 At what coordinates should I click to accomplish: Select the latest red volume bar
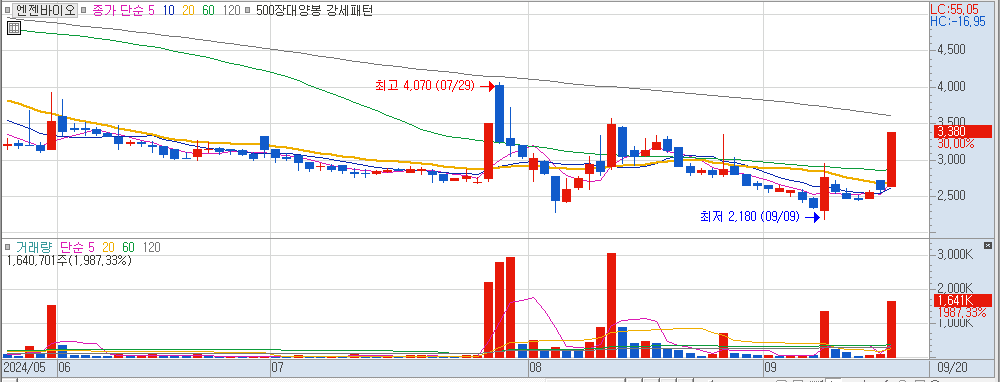(x=891, y=329)
